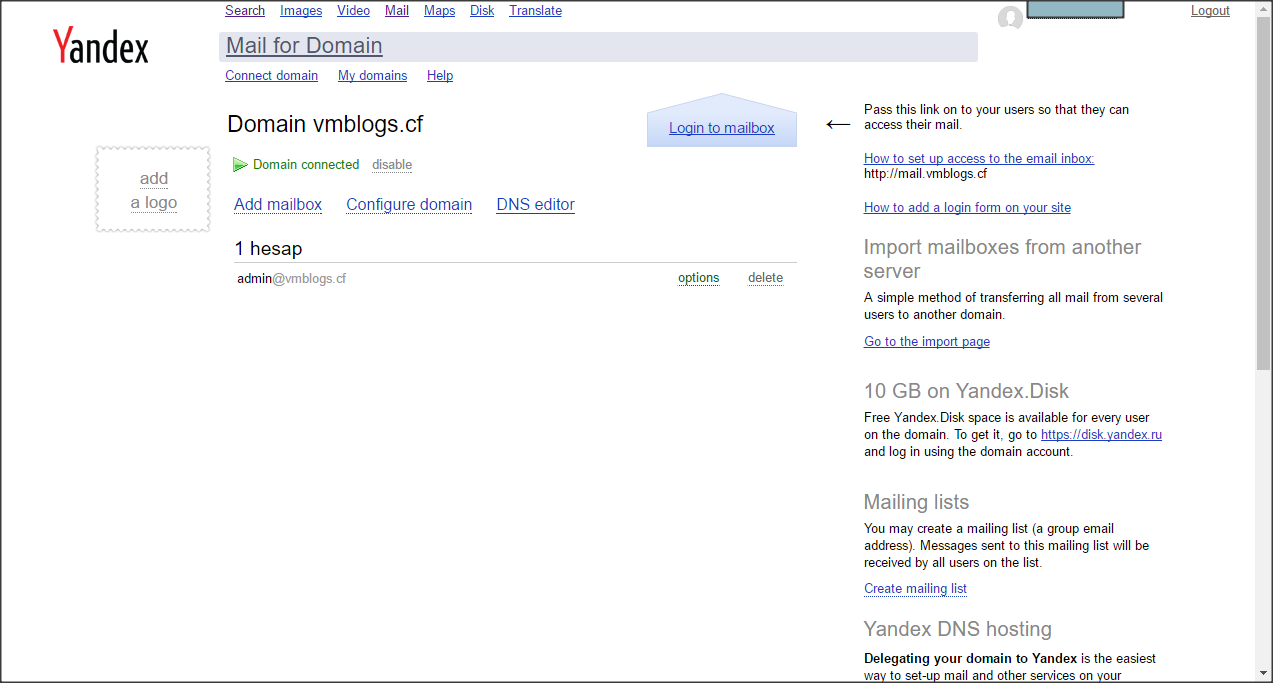Disable the connected domain
This screenshot has width=1273, height=683.
coord(392,165)
